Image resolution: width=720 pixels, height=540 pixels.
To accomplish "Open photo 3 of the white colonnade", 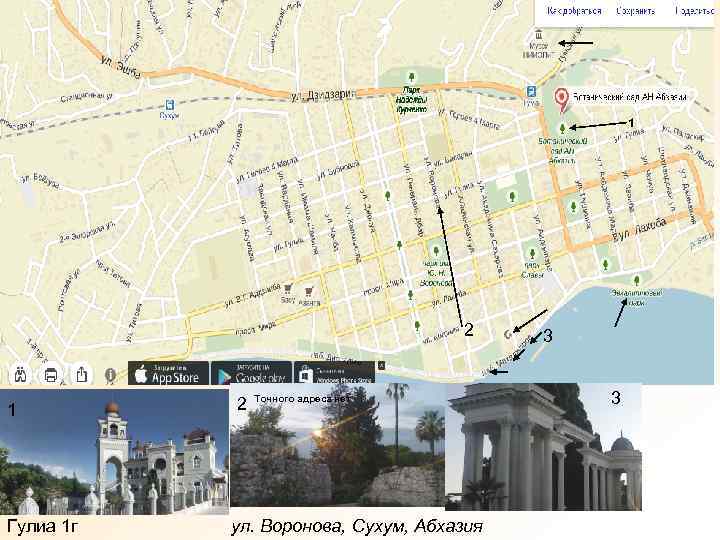I will click(x=544, y=446).
